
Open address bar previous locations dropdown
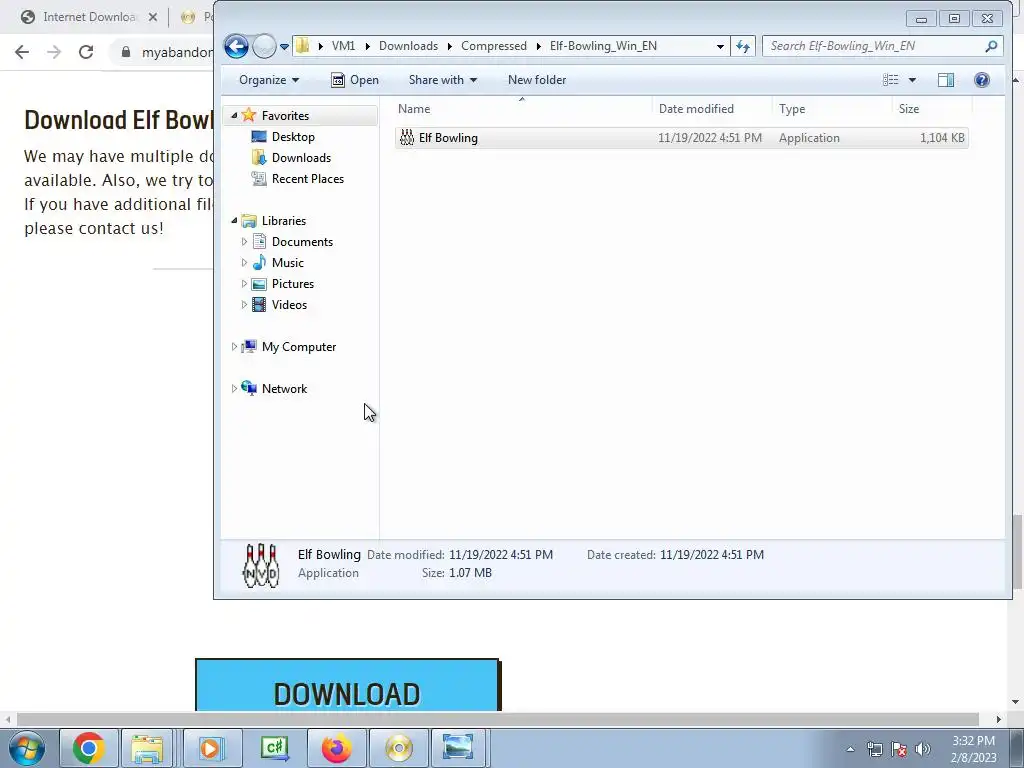[720, 46]
